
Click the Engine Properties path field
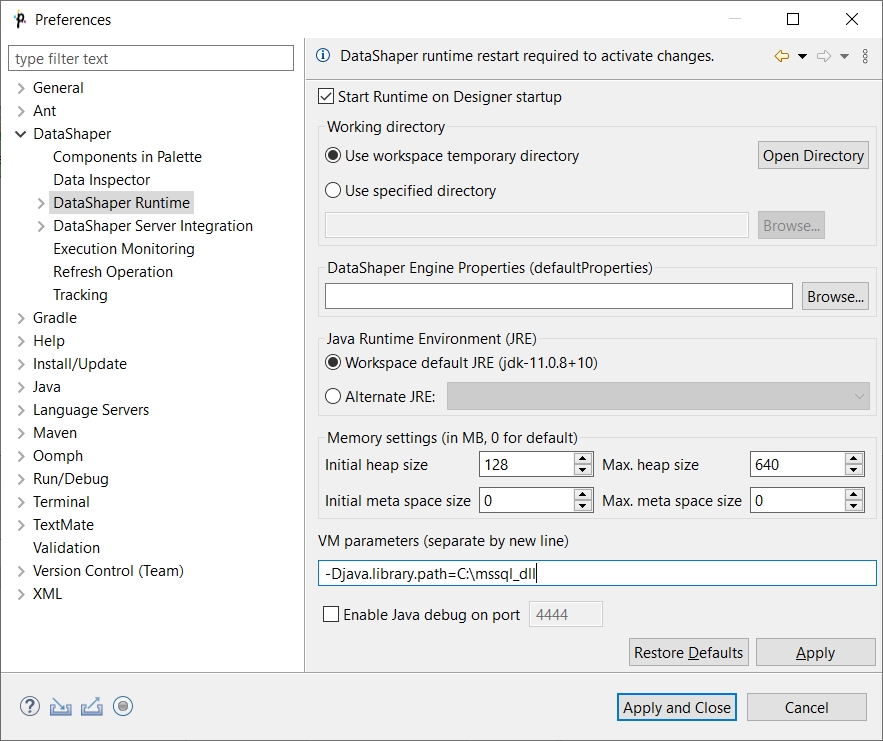click(x=559, y=296)
